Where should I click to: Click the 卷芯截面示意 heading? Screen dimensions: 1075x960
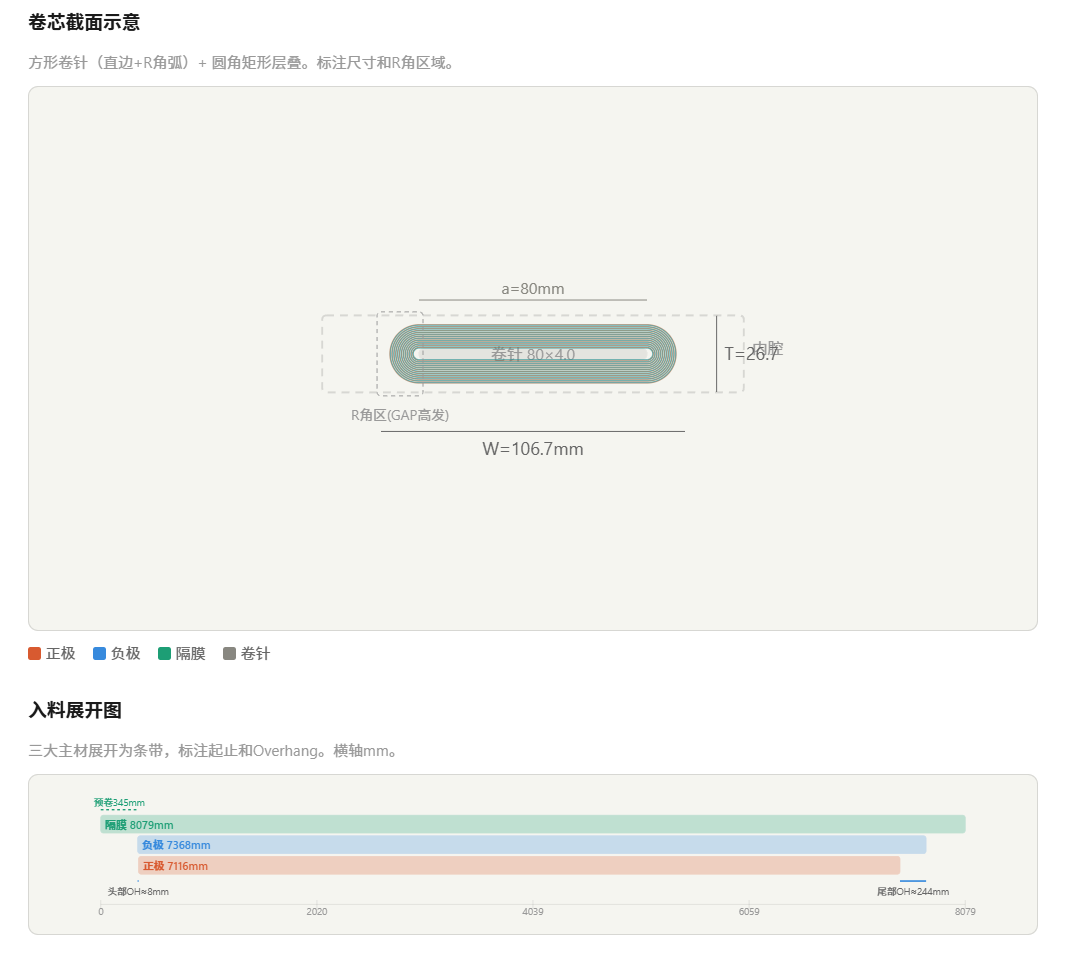pyautogui.click(x=84, y=23)
